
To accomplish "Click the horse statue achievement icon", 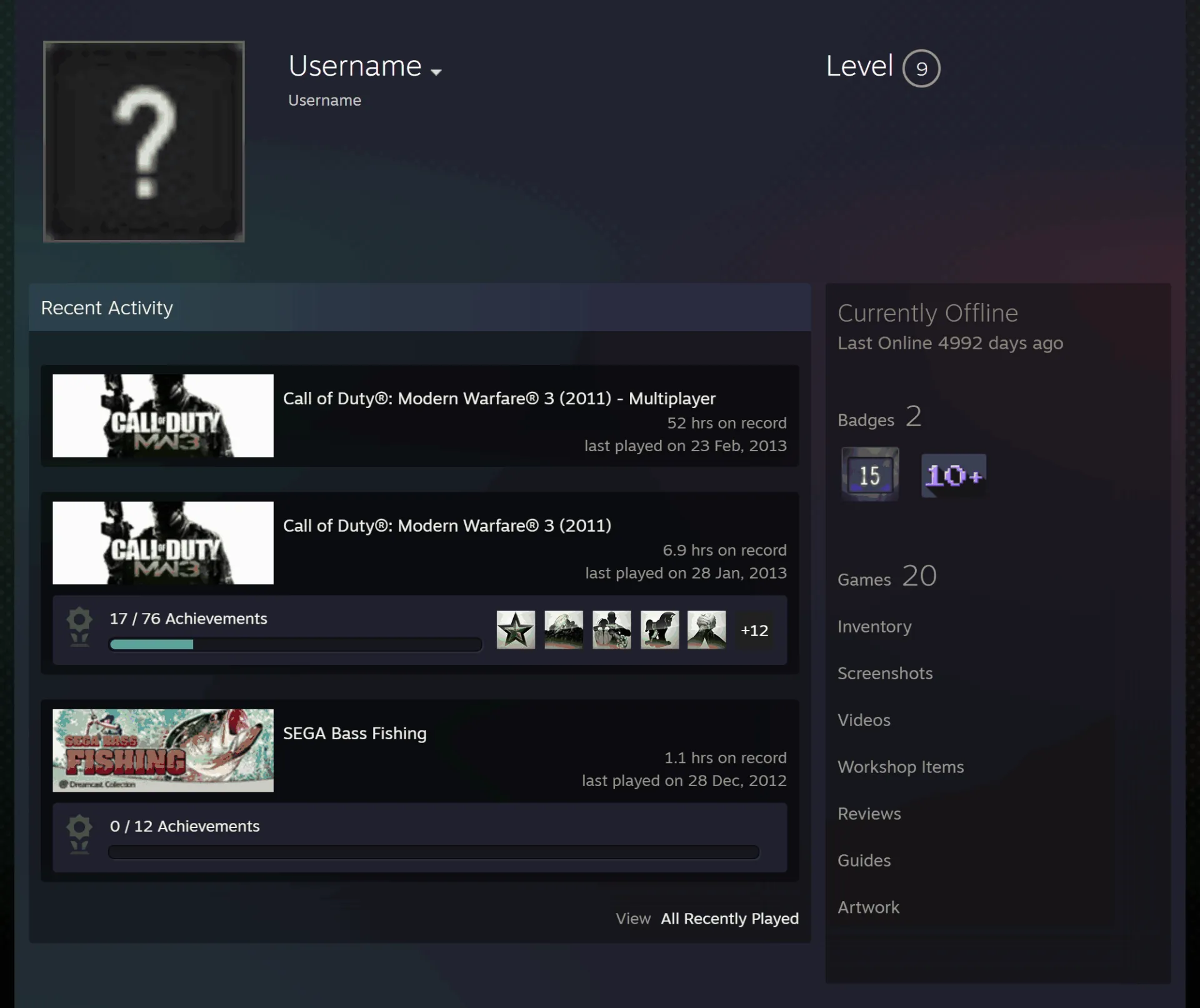I will pyautogui.click(x=659, y=630).
